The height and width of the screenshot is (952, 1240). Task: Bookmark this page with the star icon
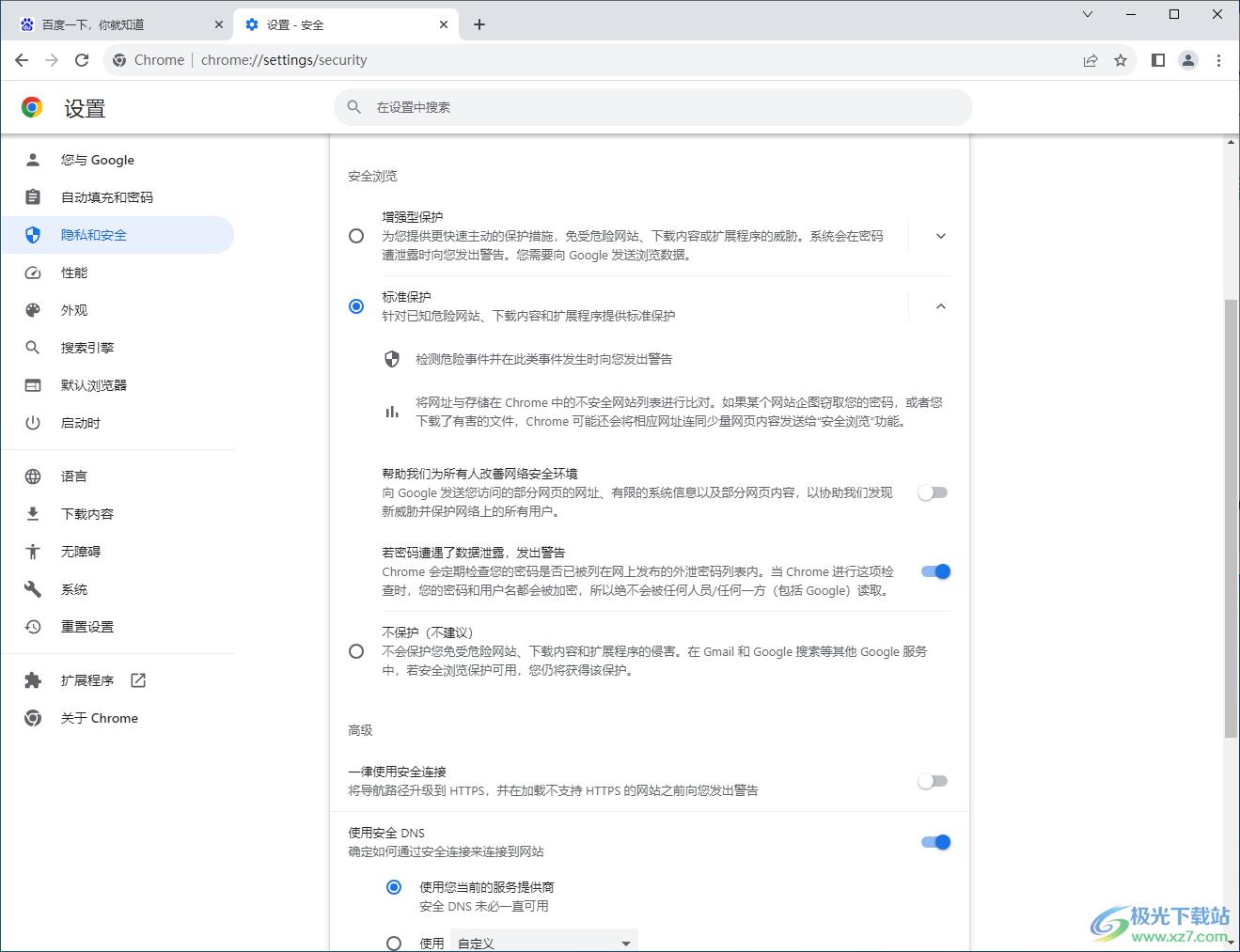(1121, 60)
